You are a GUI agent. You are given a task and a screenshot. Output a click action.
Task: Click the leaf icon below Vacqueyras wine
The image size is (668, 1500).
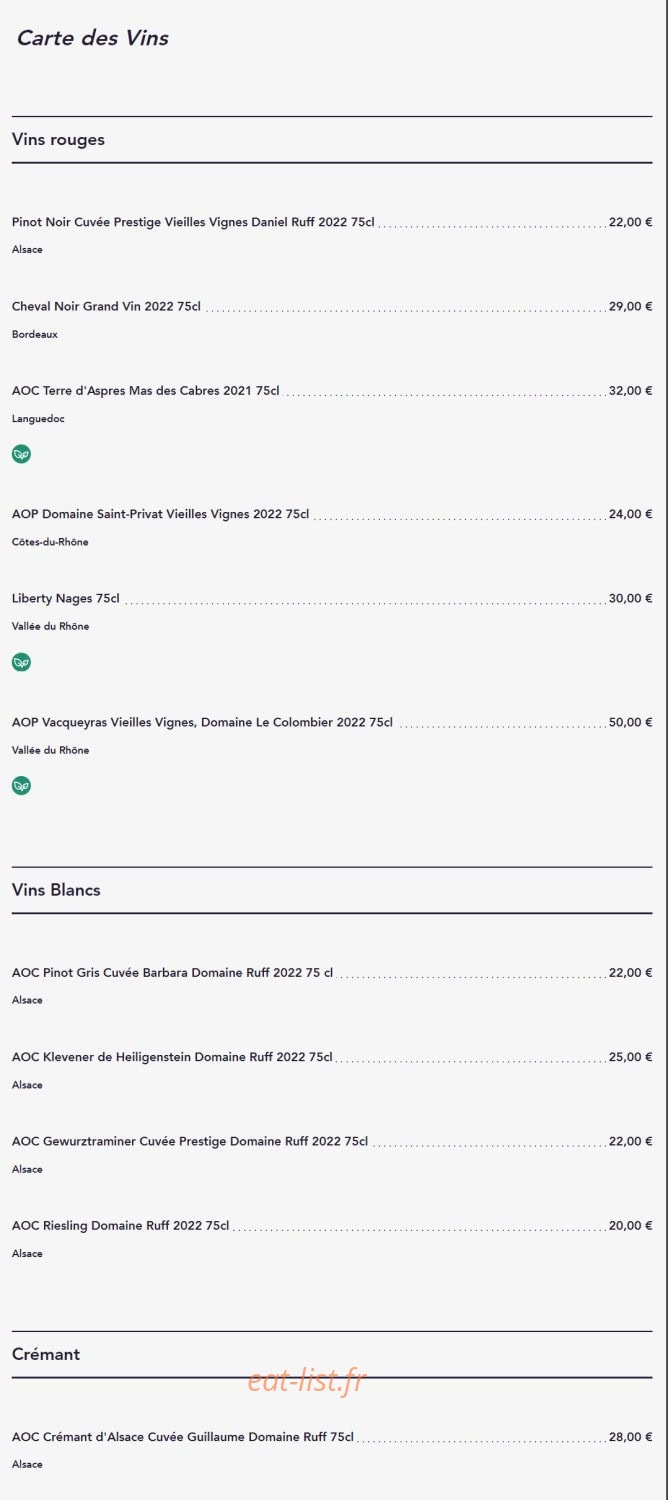tap(21, 786)
